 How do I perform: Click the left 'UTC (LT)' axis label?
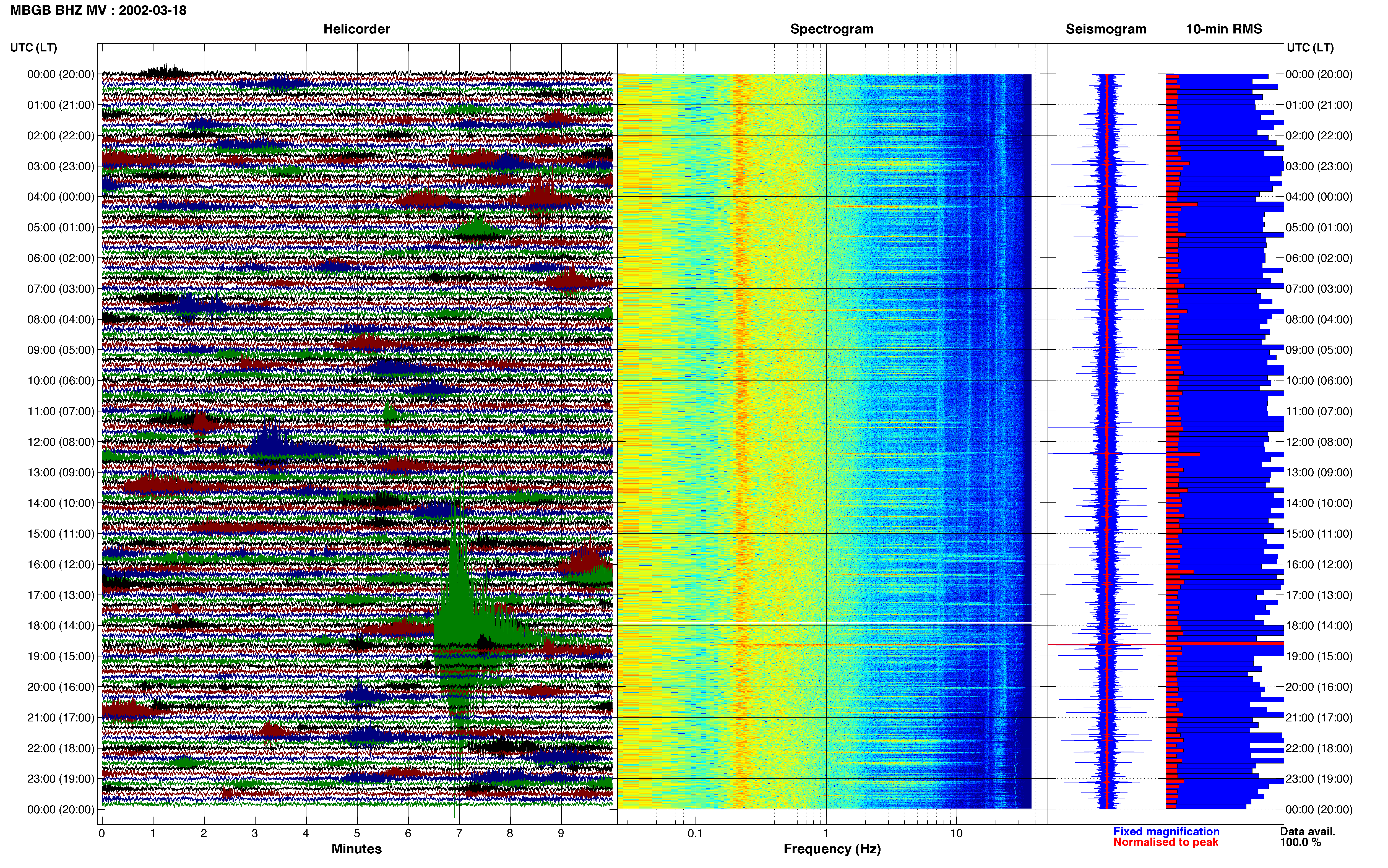(x=34, y=48)
